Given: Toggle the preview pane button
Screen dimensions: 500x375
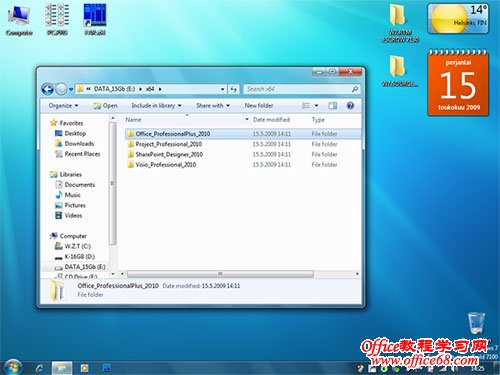Looking at the screenshot, I should (332, 106).
